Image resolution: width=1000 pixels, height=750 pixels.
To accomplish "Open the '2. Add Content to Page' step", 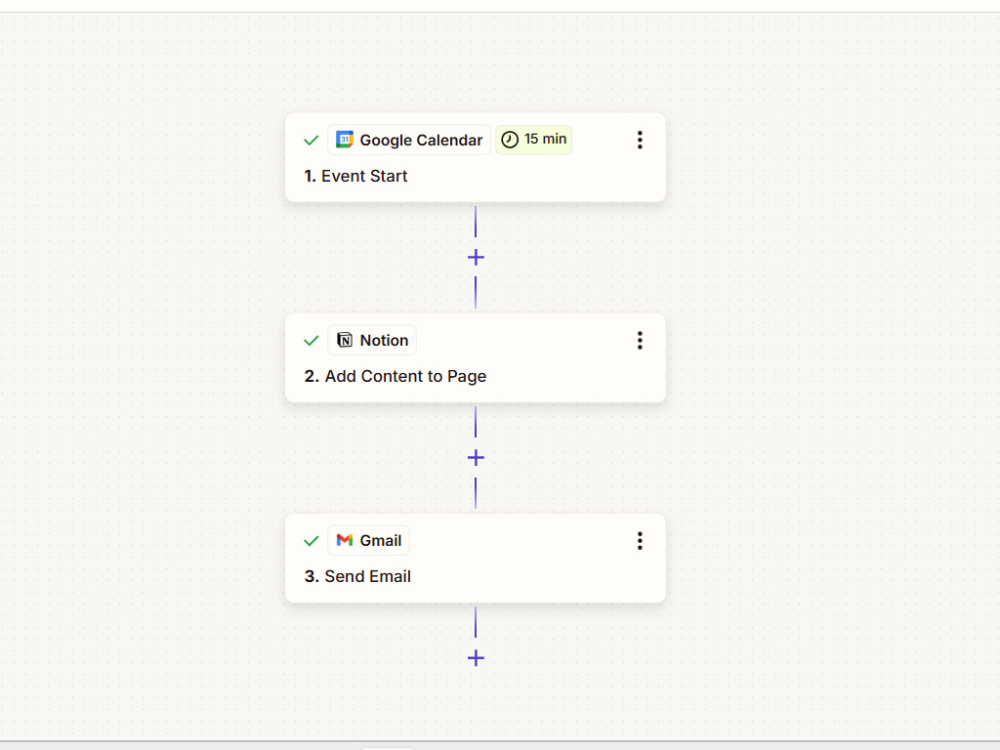I will (476, 358).
